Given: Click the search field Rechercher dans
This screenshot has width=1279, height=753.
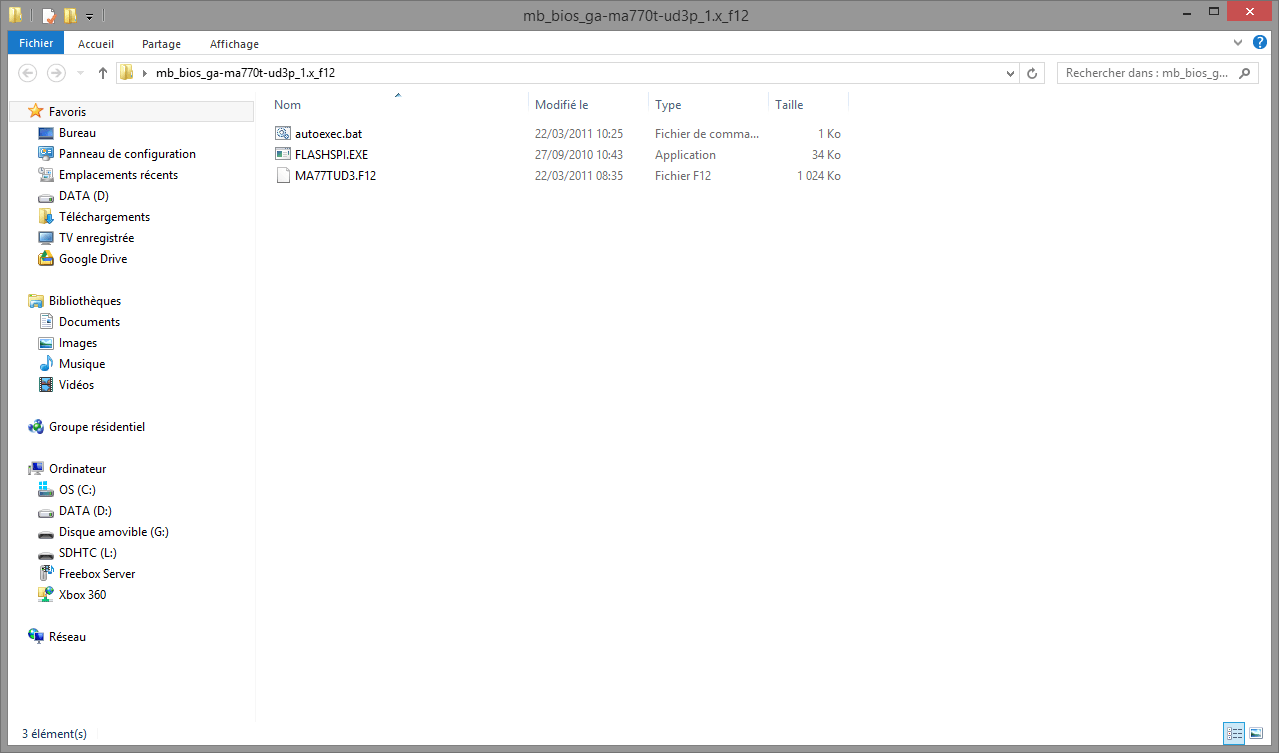Looking at the screenshot, I should tap(1147, 73).
